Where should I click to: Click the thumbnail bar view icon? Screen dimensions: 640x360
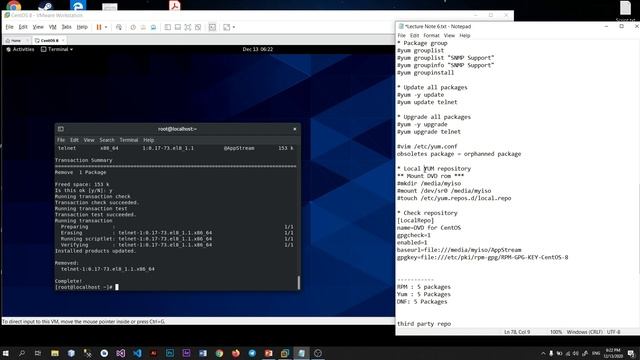[x=178, y=27]
